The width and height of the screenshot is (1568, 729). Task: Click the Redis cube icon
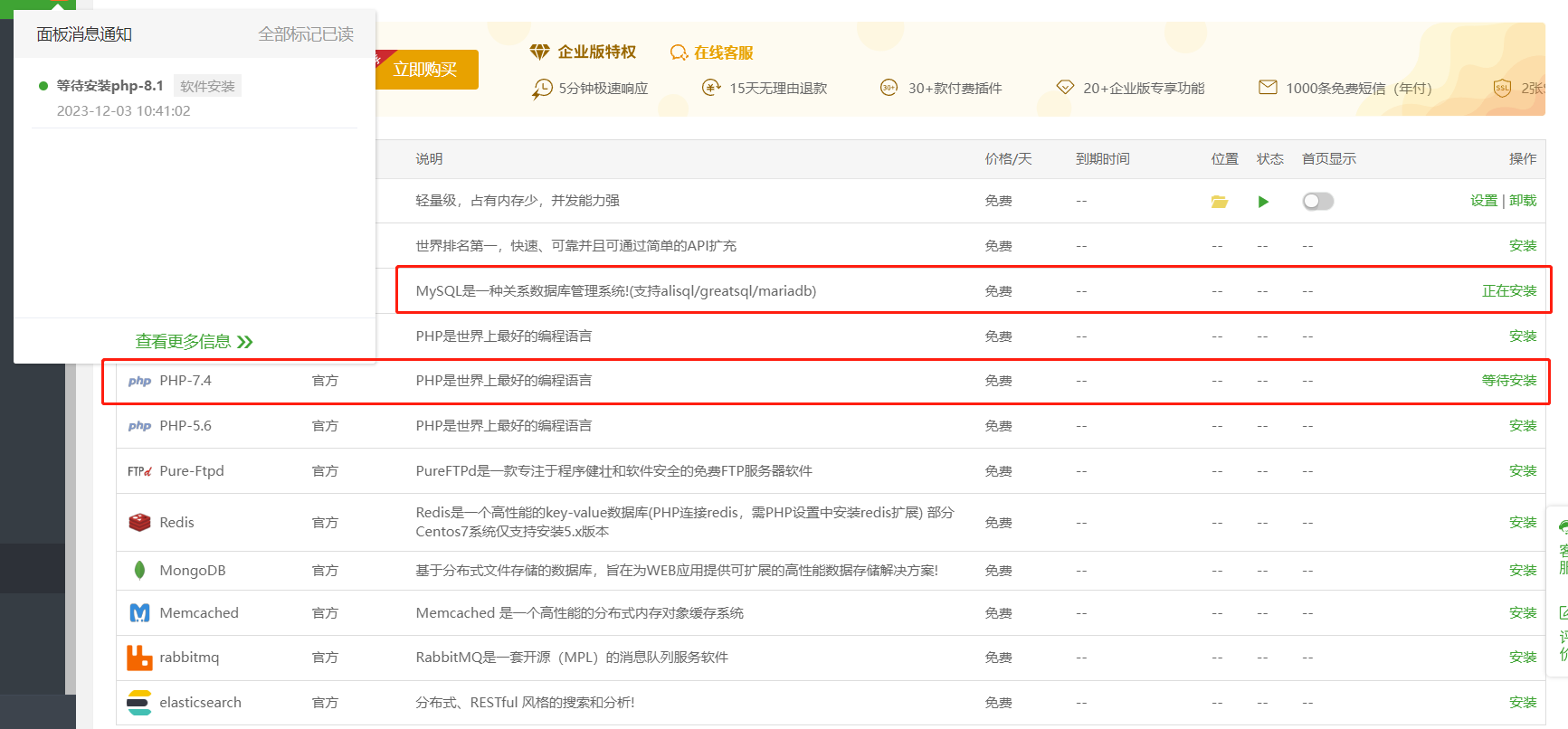point(139,522)
